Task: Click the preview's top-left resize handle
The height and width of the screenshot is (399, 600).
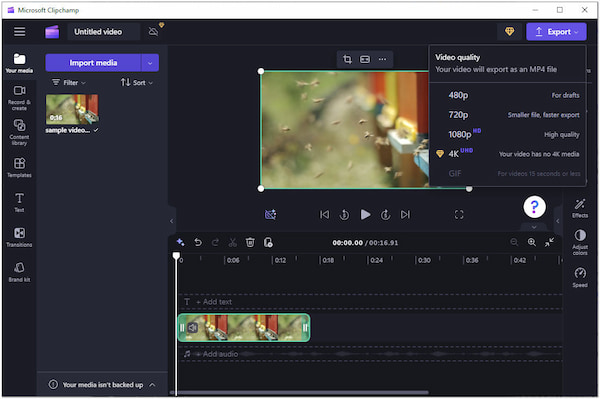Action: pyautogui.click(x=261, y=71)
